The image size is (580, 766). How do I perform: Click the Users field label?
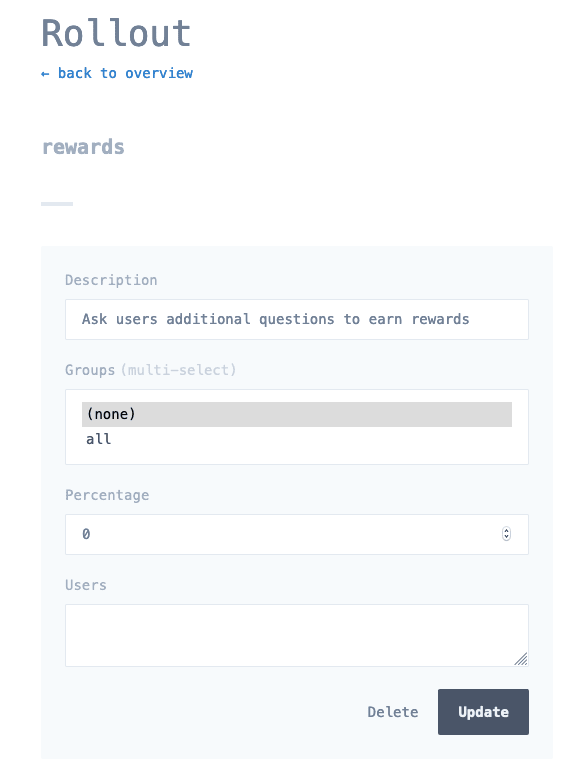(86, 585)
